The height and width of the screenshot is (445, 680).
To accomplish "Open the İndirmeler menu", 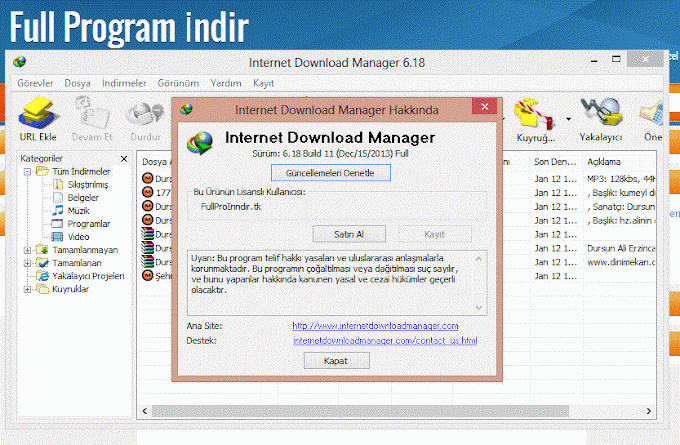I will pos(124,83).
